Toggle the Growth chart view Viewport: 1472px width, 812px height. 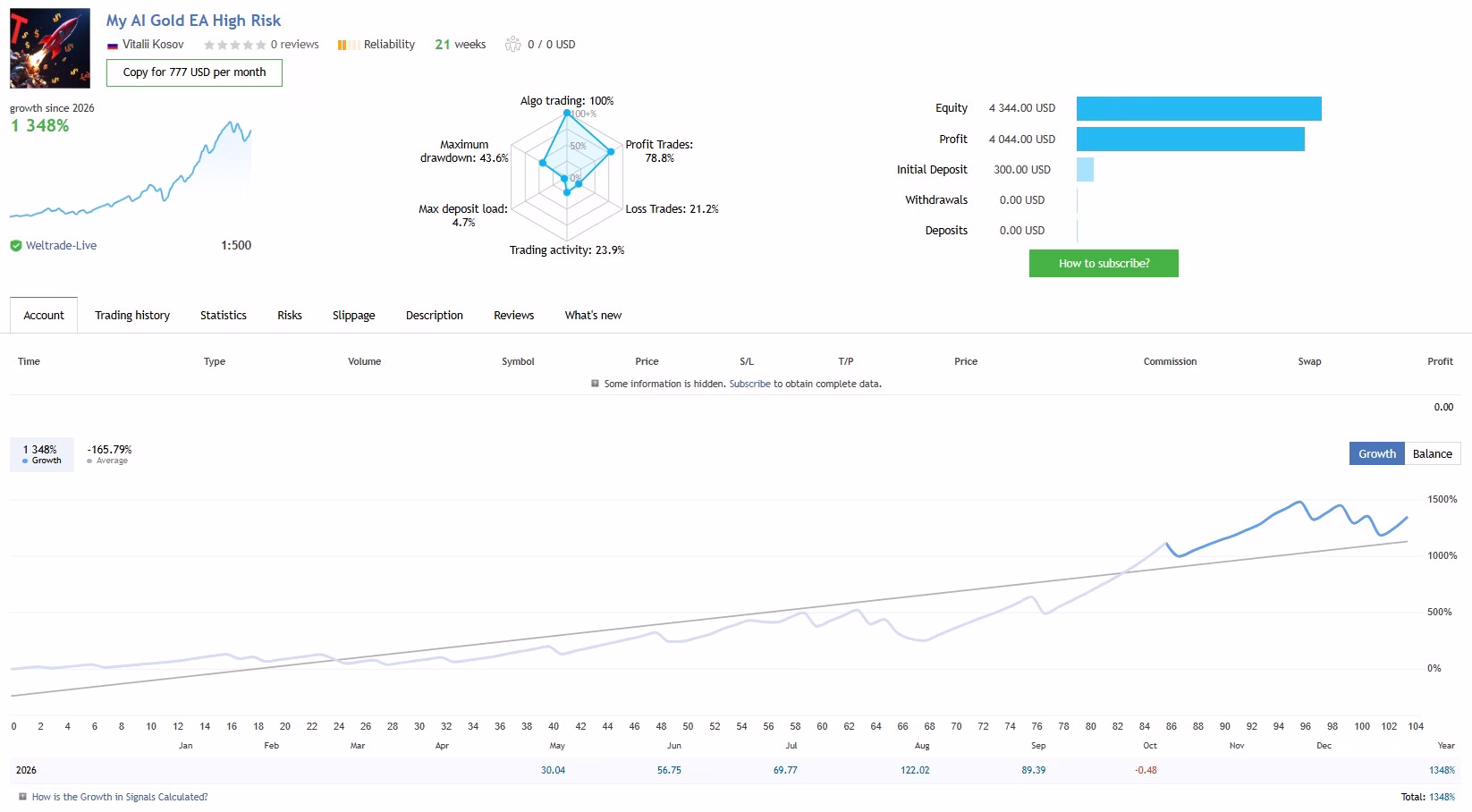[x=1376, y=453]
